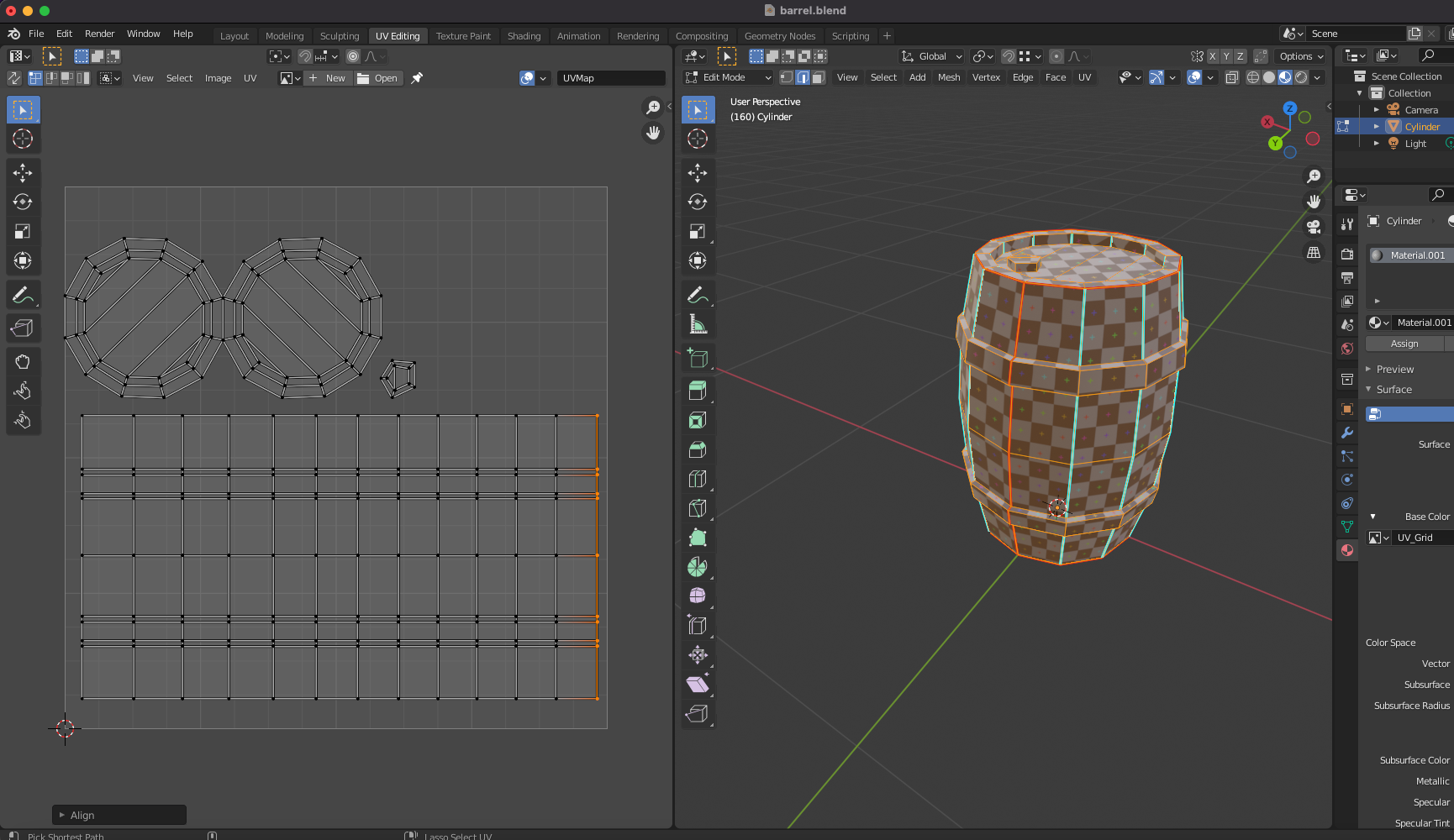Open the Render menu
This screenshot has width=1454, height=840.
99,34
